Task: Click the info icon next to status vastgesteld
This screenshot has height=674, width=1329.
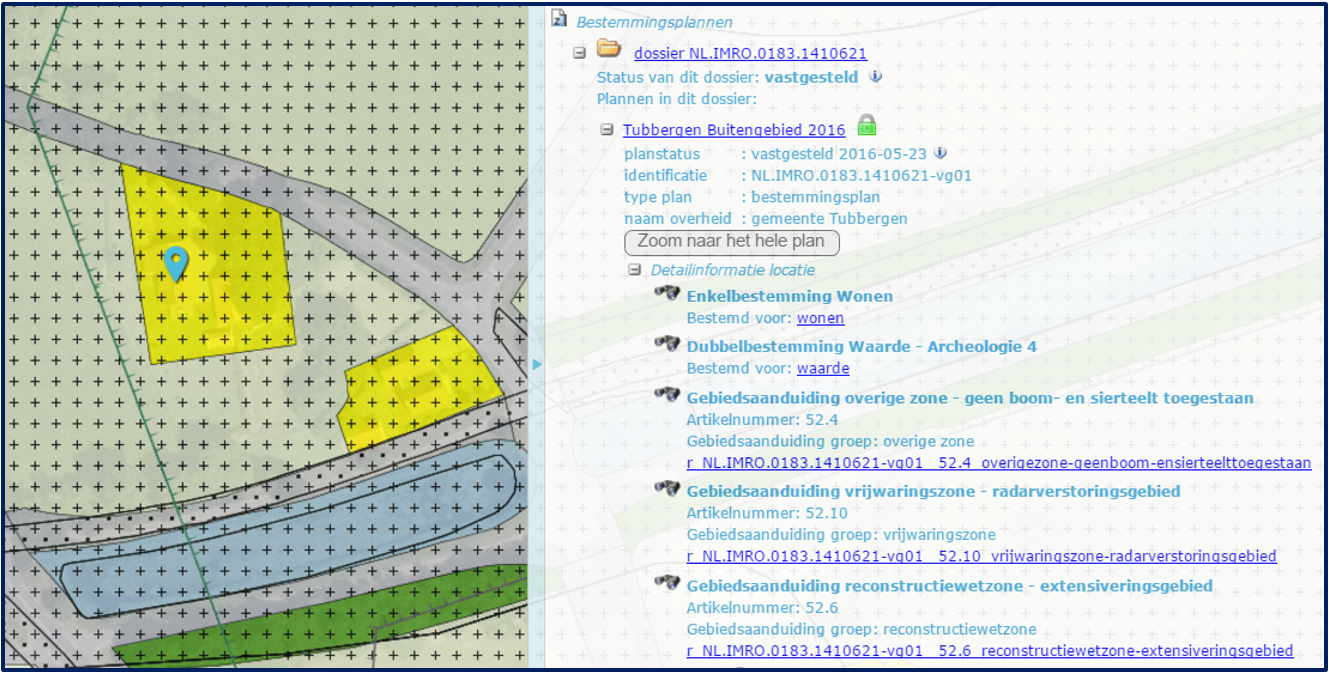Action: click(875, 76)
